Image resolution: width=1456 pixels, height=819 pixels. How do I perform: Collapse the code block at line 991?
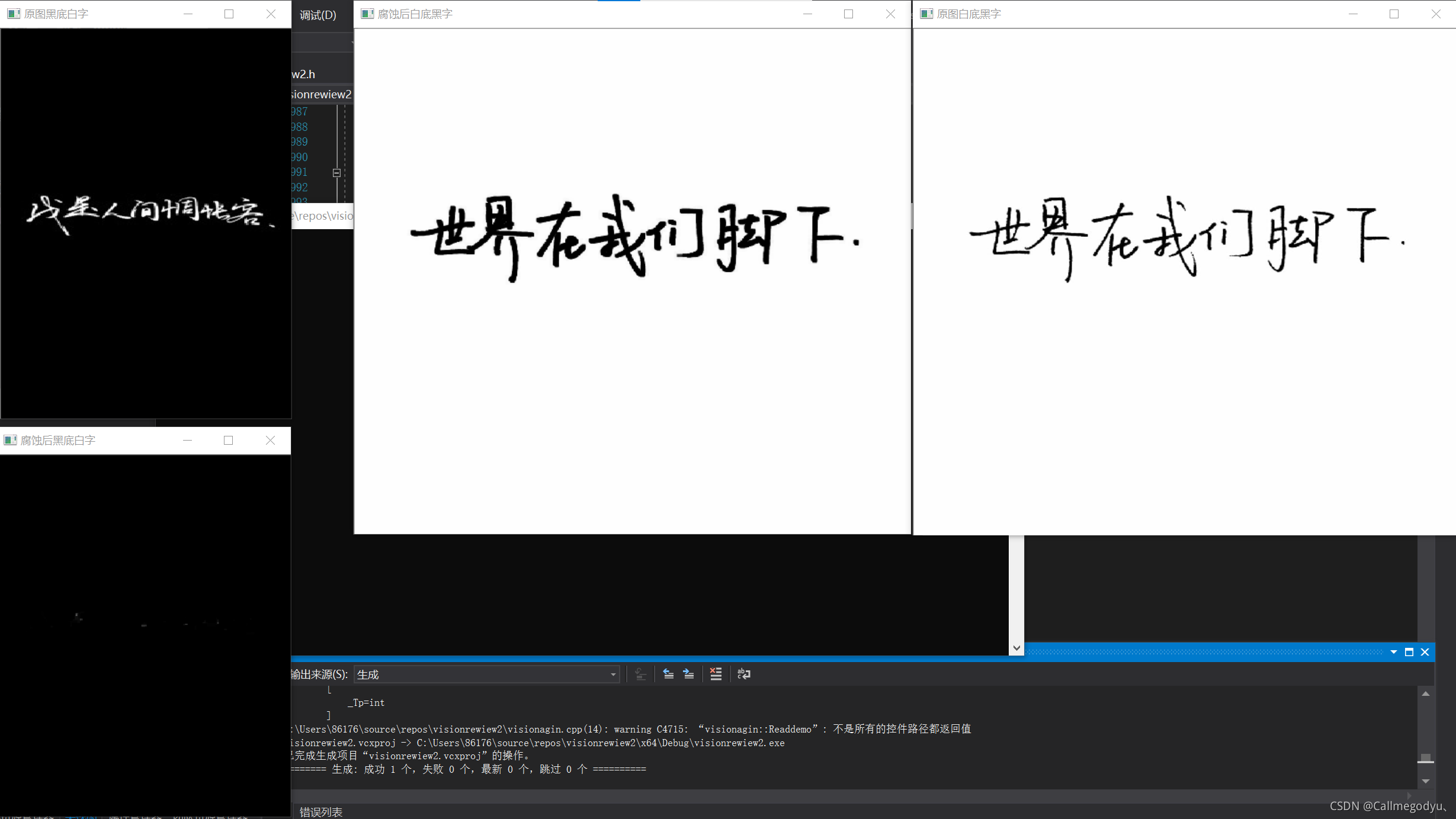tap(336, 173)
